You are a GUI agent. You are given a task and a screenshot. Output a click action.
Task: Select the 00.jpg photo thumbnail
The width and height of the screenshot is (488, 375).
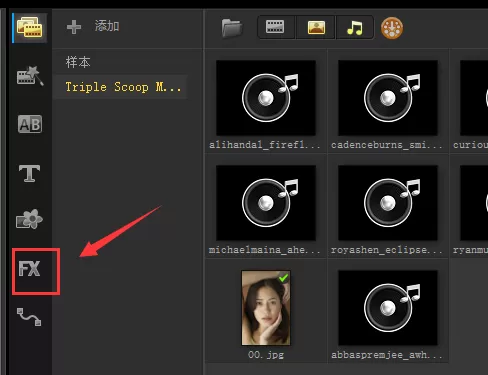266,308
